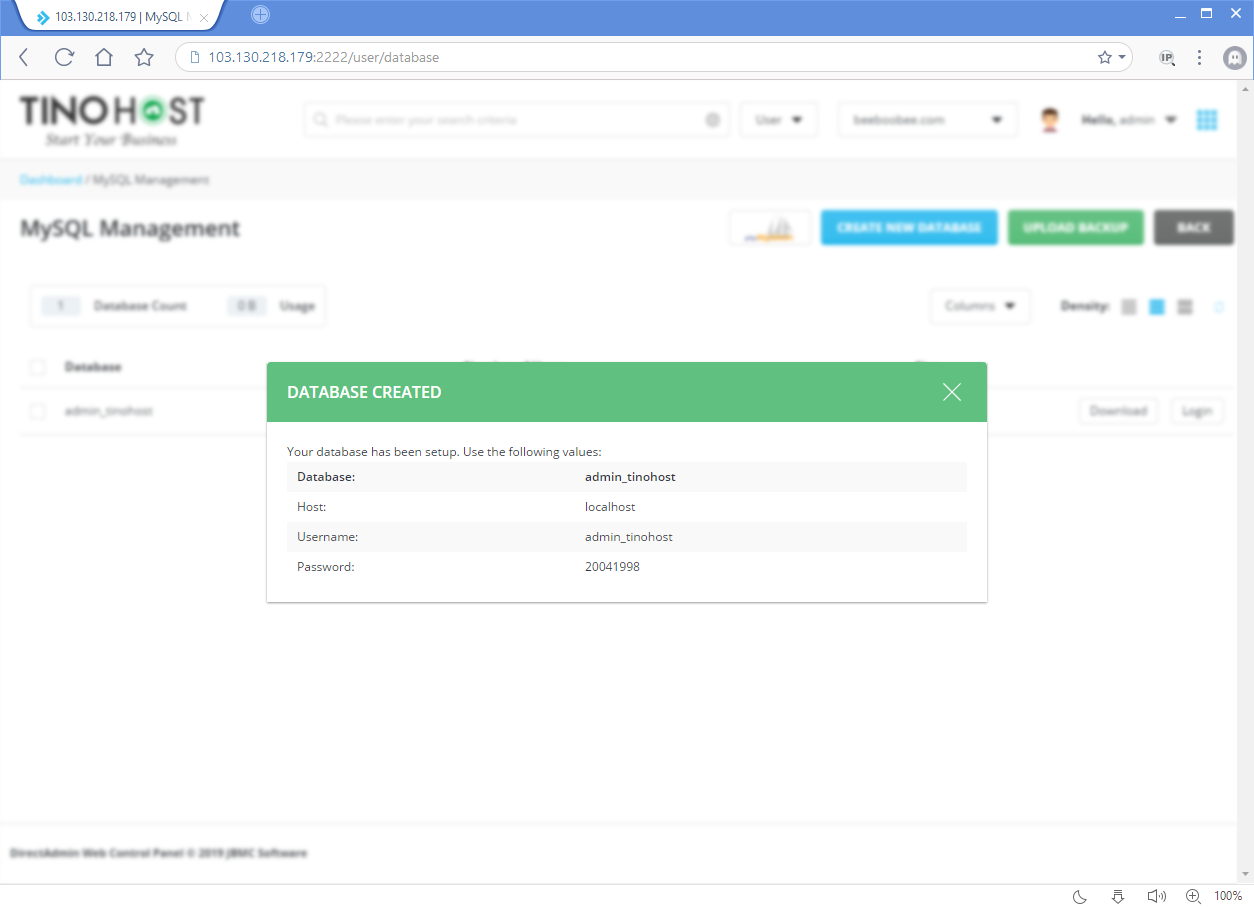The image size is (1254, 908).
Task: Toggle the medium density highlighted option
Action: 1156,306
